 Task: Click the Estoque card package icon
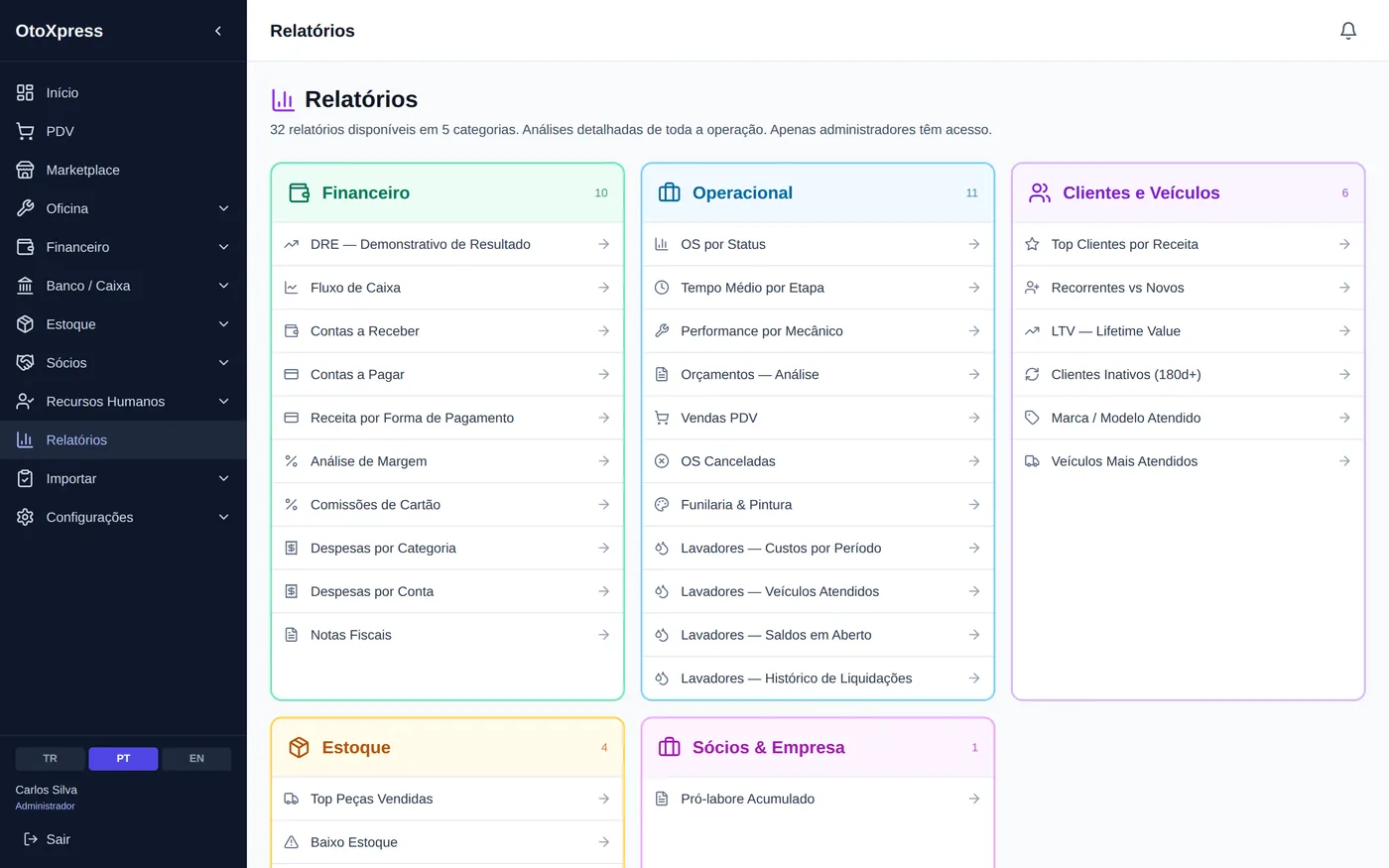coord(299,747)
